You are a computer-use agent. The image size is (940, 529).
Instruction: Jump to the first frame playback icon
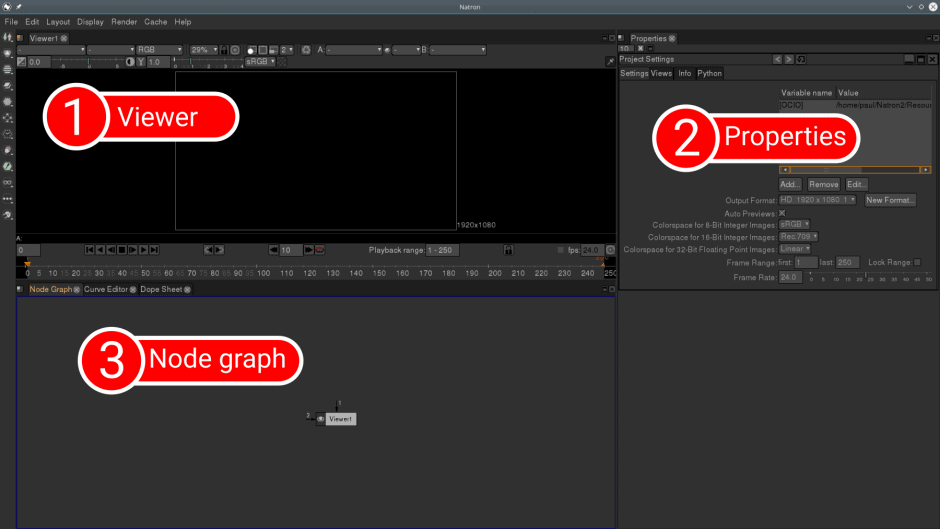[x=89, y=250]
